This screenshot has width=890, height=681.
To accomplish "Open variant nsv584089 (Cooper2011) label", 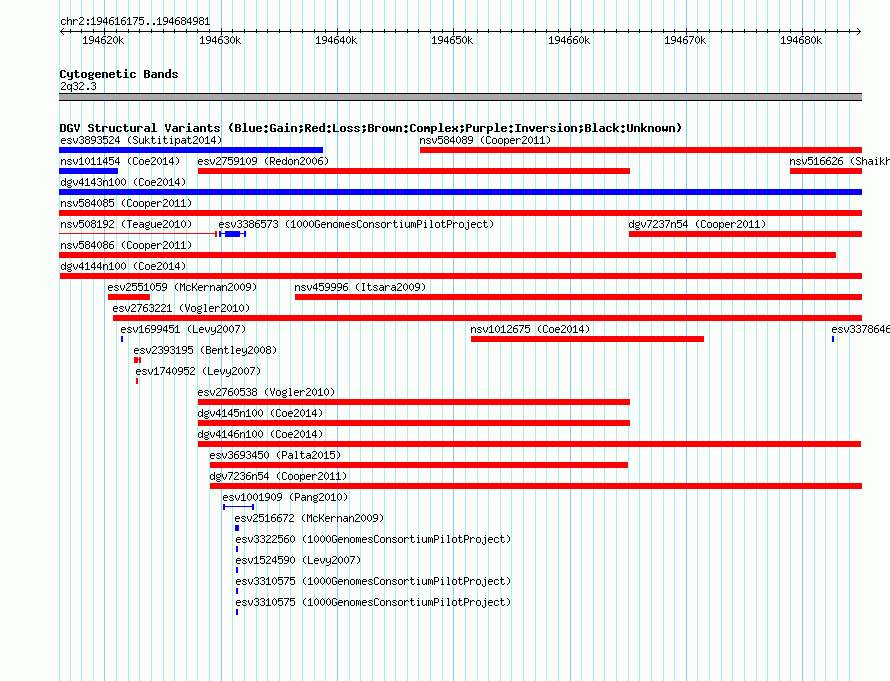I will (485, 140).
